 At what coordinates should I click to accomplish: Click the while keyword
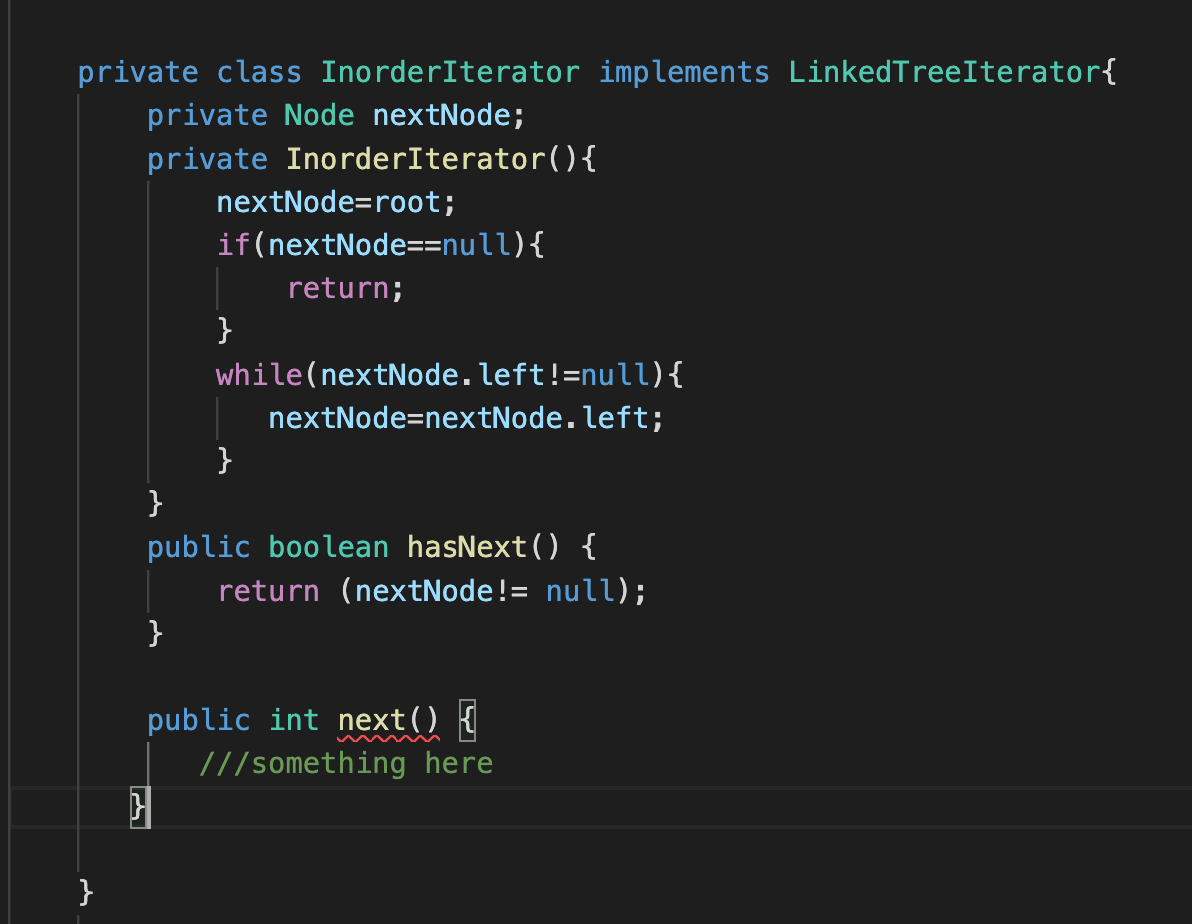(x=259, y=375)
